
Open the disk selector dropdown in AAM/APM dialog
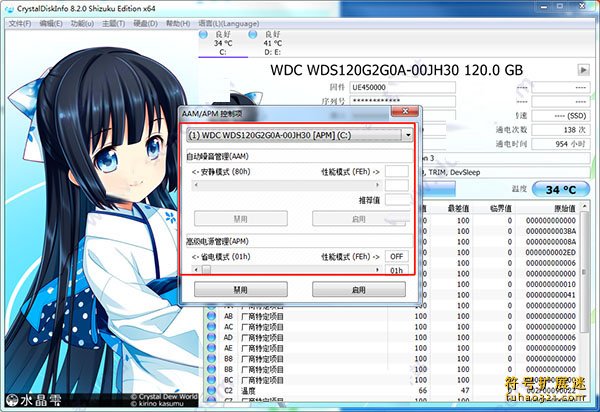pos(408,135)
